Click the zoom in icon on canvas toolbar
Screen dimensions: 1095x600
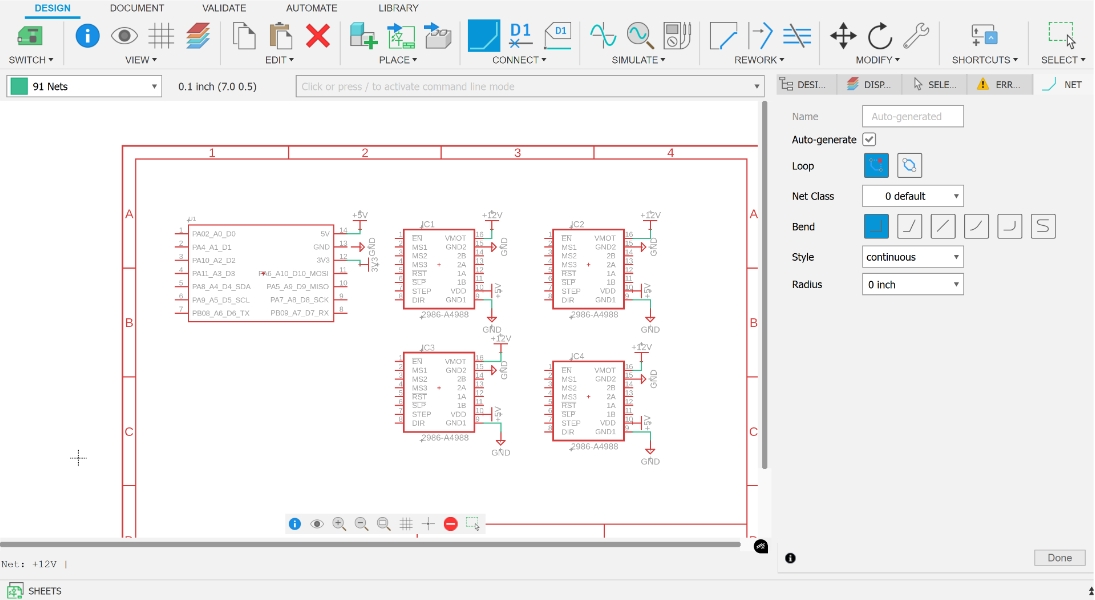pyautogui.click(x=339, y=524)
